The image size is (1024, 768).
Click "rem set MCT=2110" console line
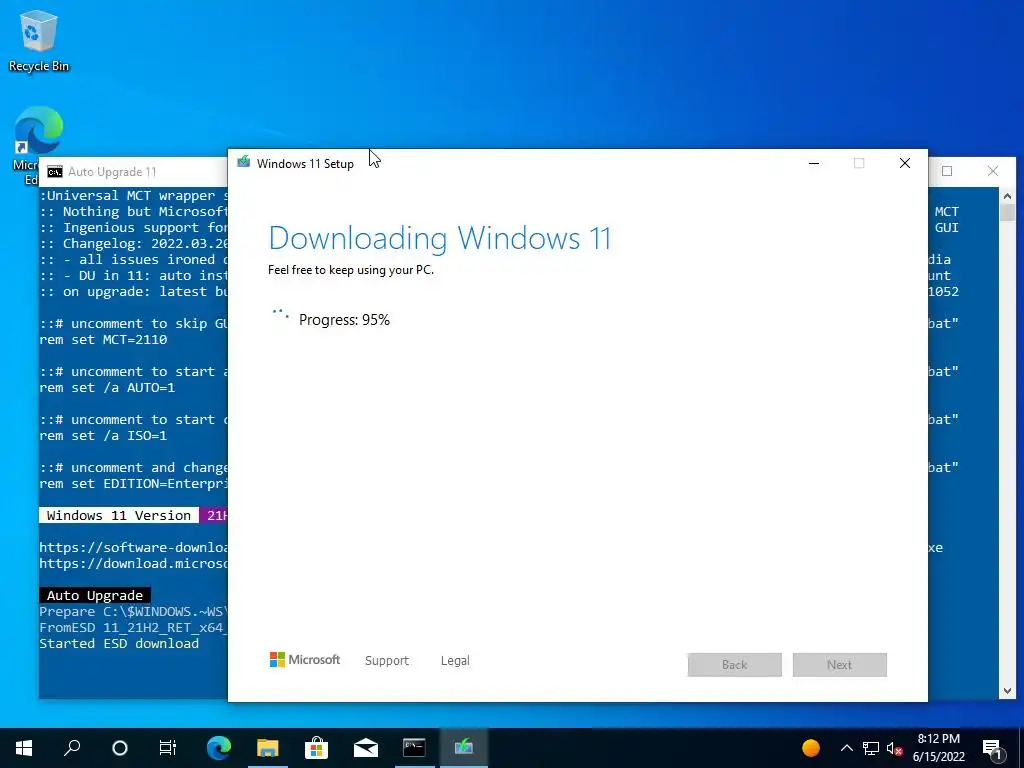click(103, 340)
